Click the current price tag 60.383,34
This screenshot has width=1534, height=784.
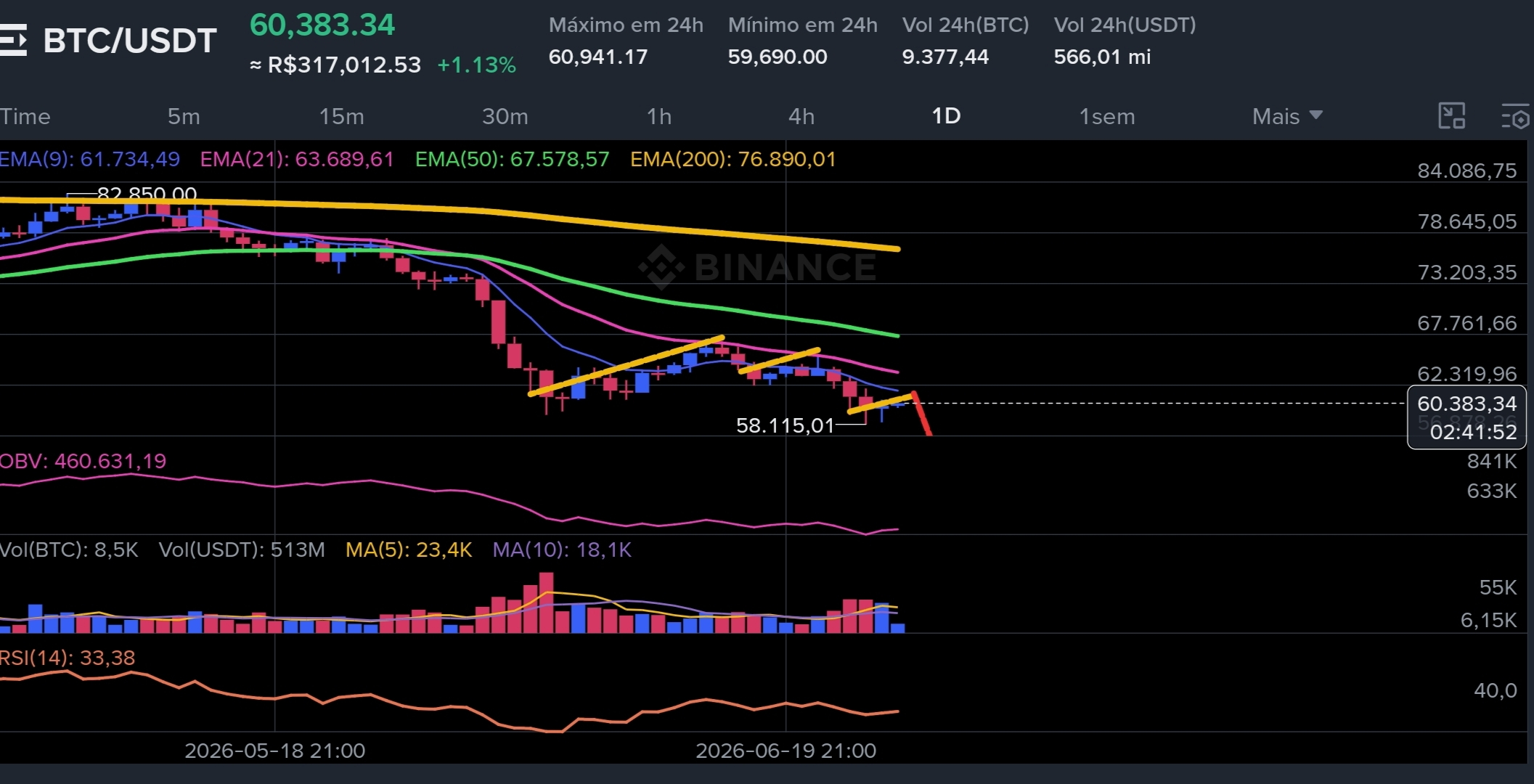tap(1466, 404)
